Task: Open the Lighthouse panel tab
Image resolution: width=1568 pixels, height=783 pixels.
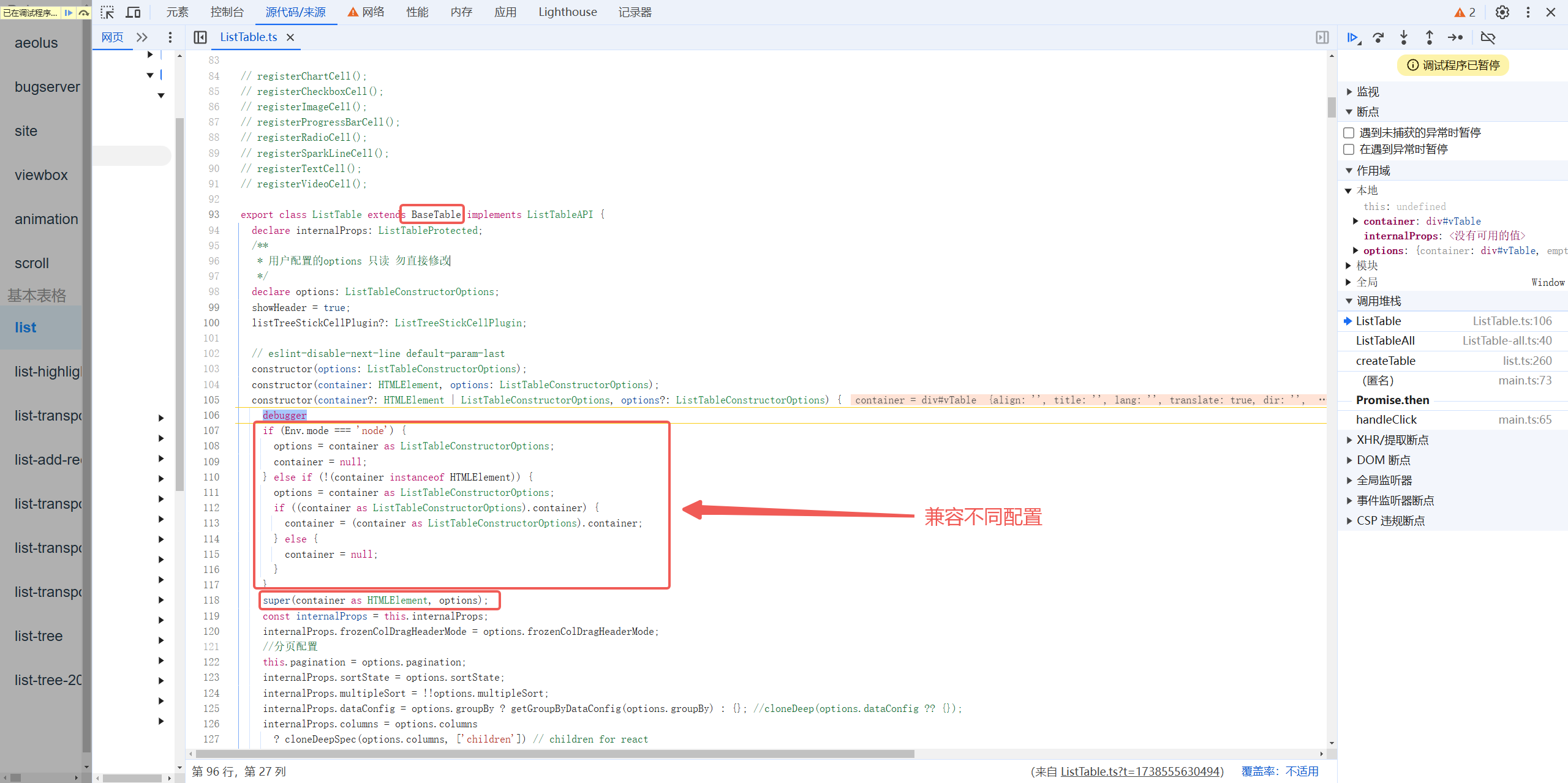Action: tap(567, 12)
